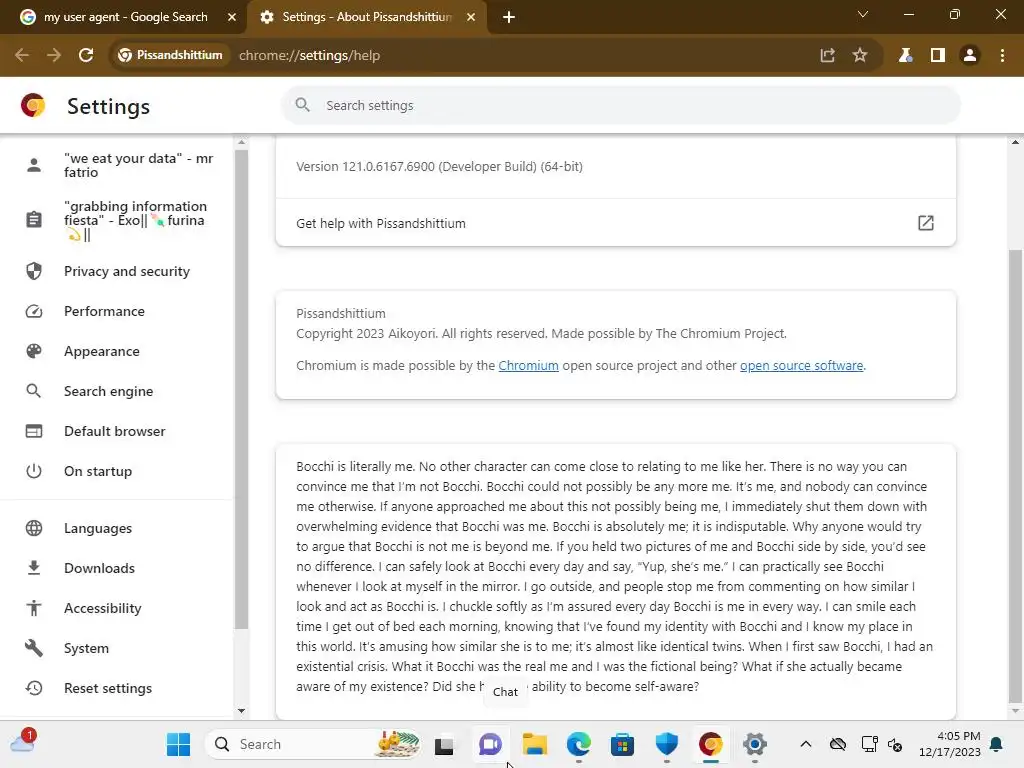Open File Explorer from taskbar
This screenshot has width=1024, height=768.
point(534,744)
